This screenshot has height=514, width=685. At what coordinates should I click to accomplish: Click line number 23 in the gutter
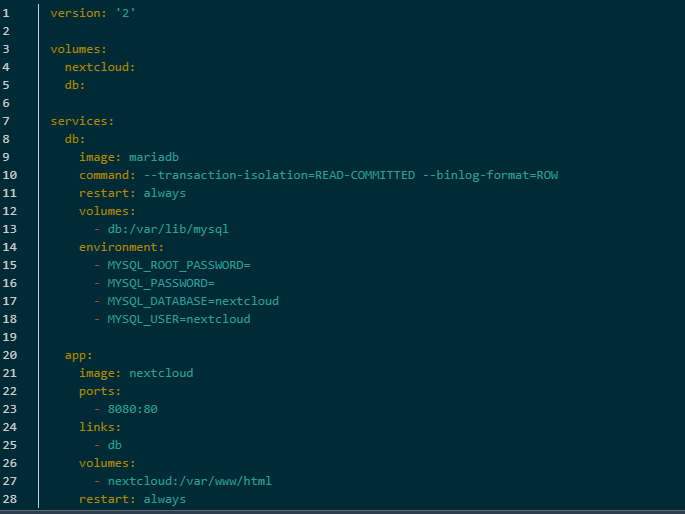coord(10,409)
